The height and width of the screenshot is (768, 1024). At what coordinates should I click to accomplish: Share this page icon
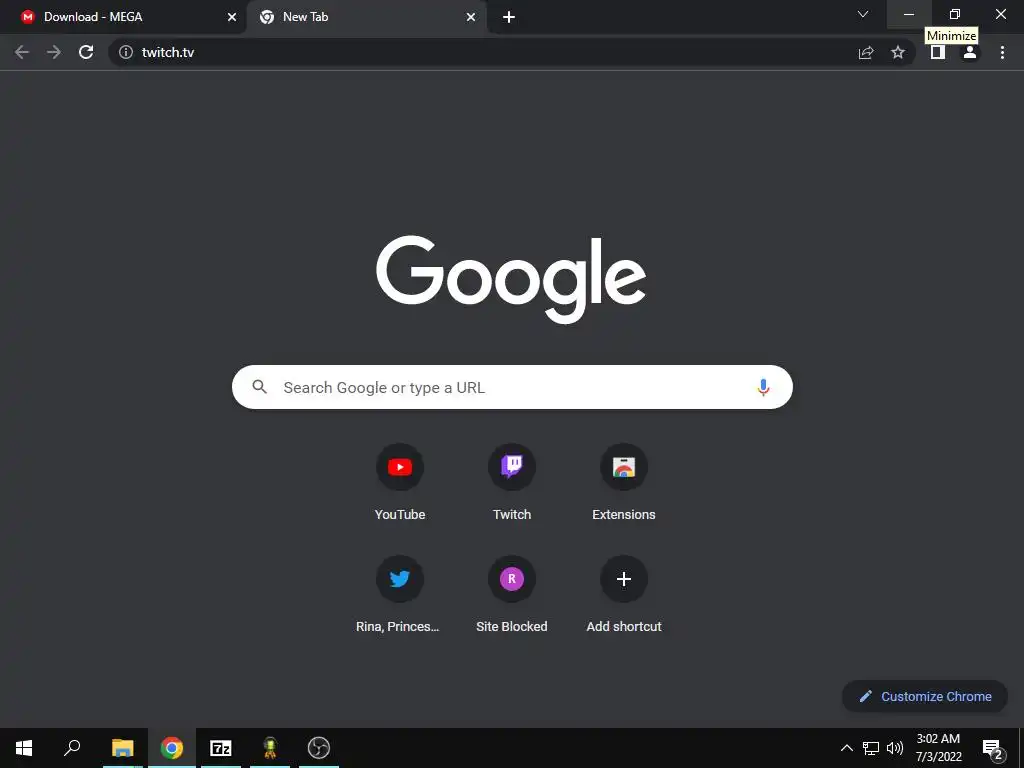(866, 52)
